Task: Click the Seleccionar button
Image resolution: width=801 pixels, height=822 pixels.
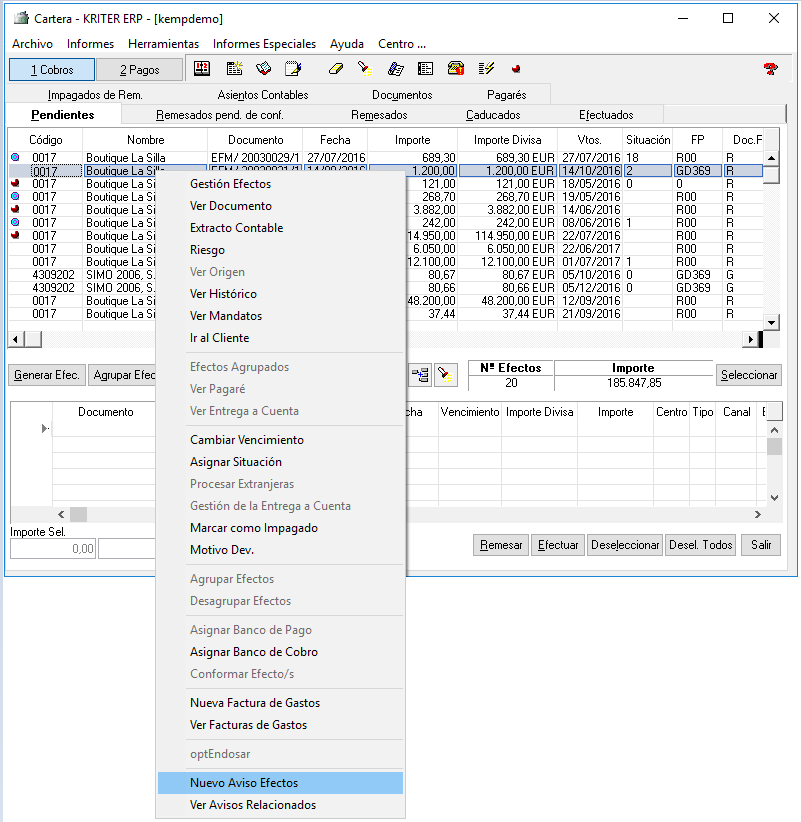Action: click(x=749, y=375)
